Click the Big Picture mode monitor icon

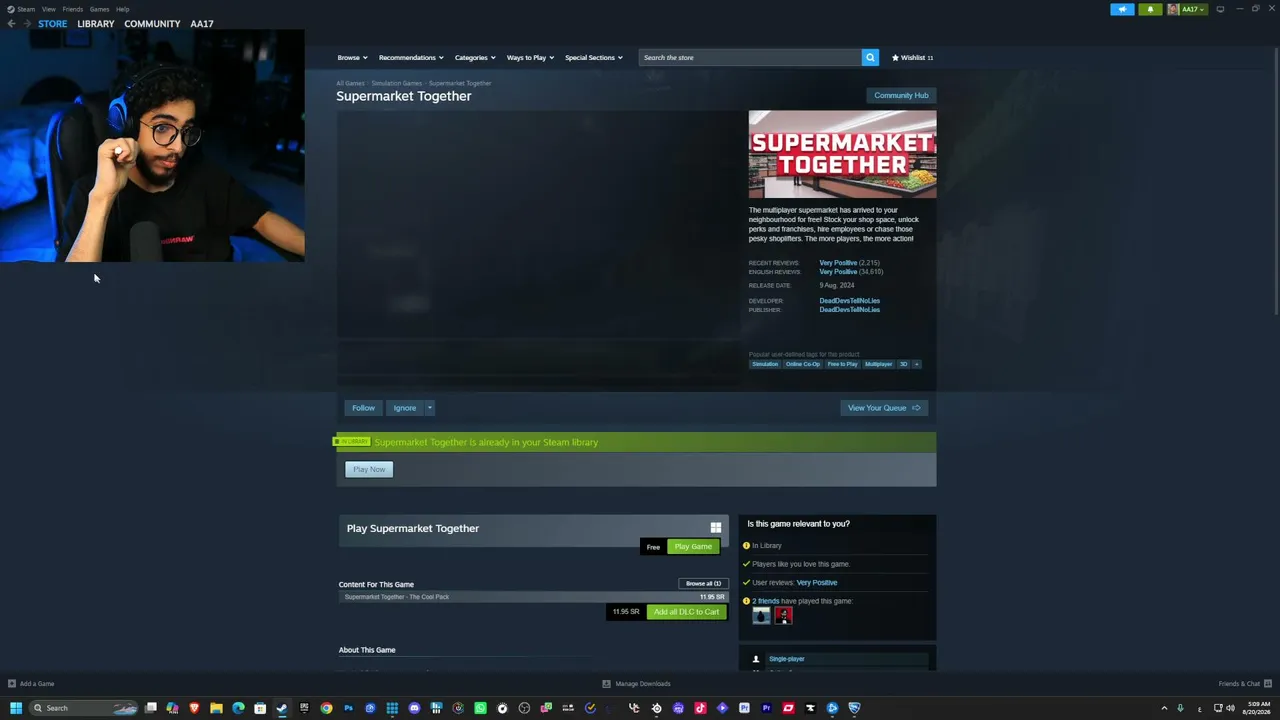coord(1220,9)
